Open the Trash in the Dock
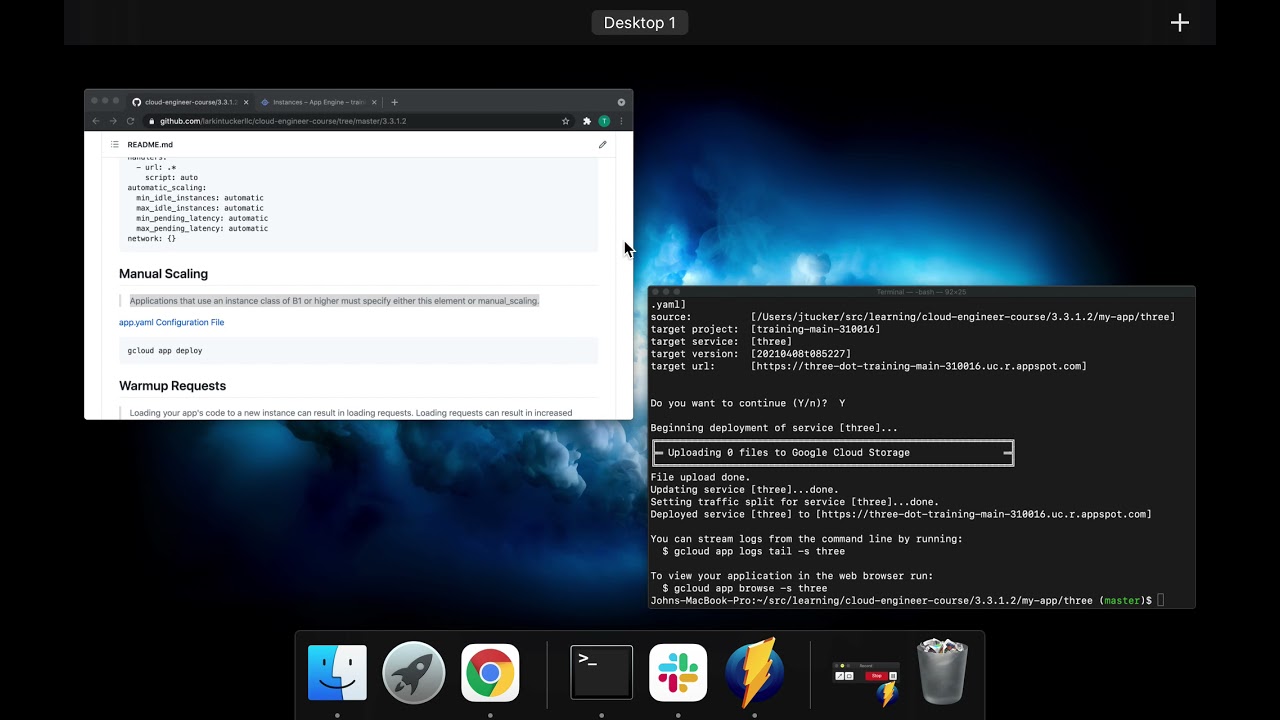 pyautogui.click(x=942, y=672)
